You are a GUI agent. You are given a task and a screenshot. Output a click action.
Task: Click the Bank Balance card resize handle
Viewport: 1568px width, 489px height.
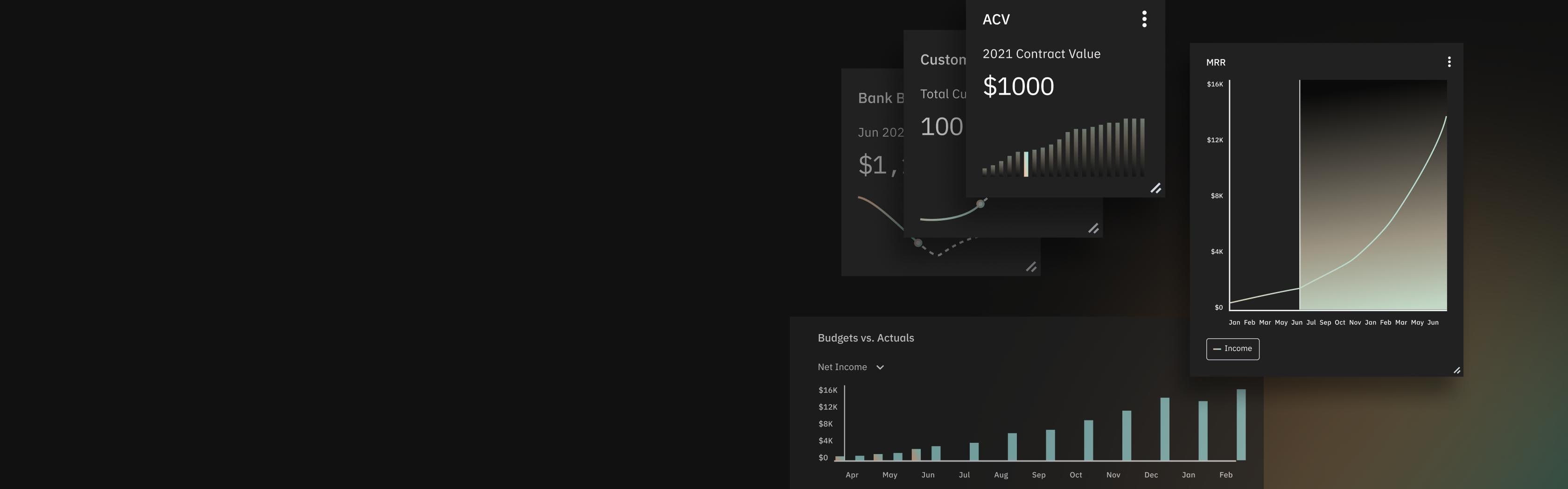[x=1031, y=267]
